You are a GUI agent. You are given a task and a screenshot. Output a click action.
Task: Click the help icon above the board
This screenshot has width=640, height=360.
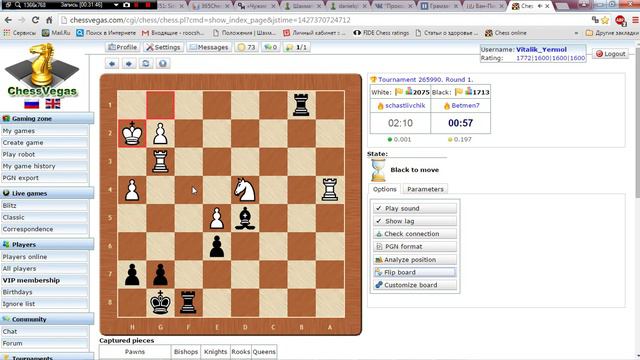point(163,64)
